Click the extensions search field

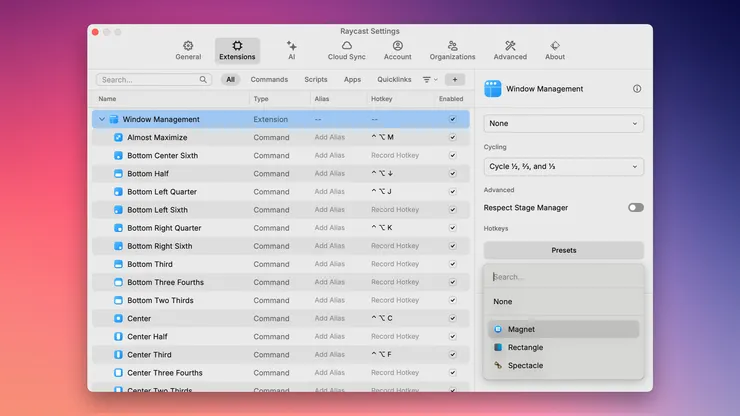point(154,80)
